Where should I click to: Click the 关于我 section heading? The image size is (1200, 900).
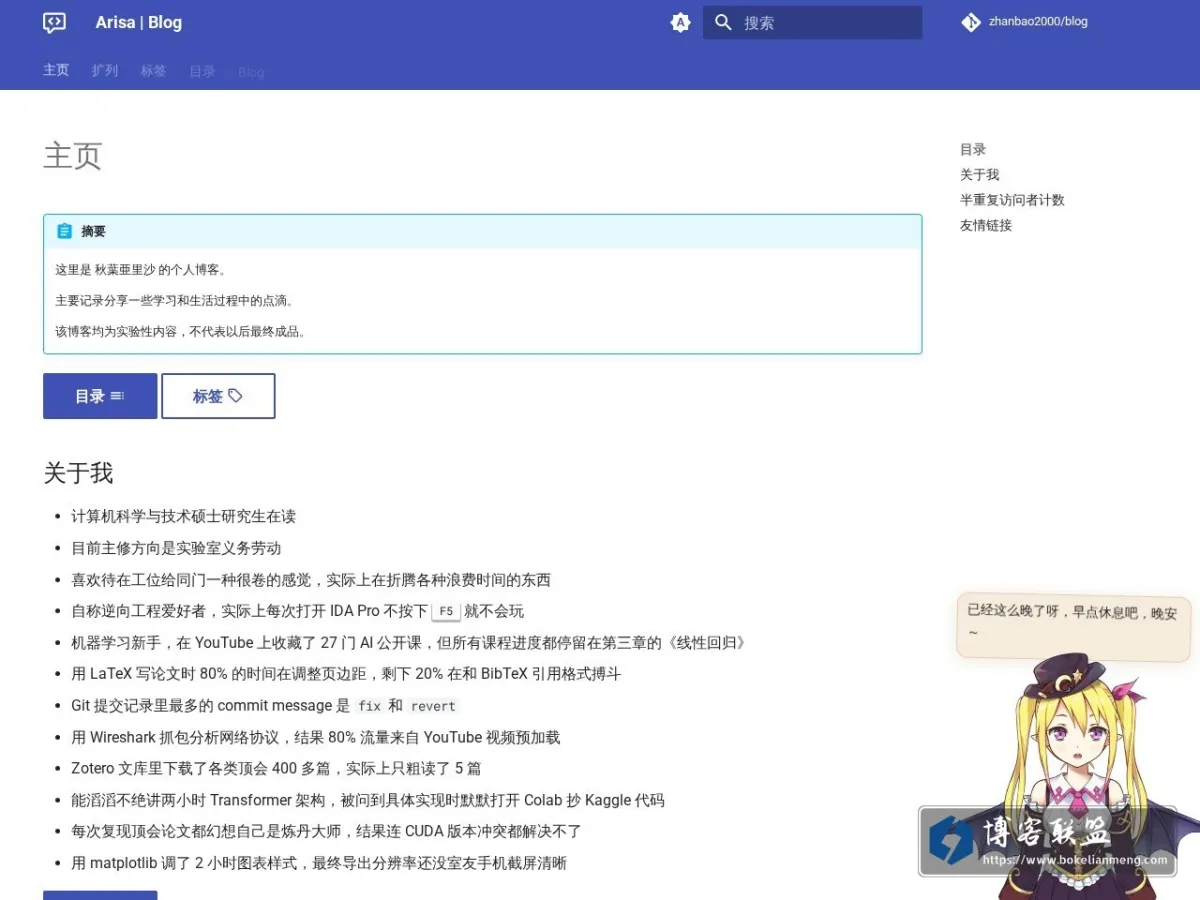coord(78,473)
